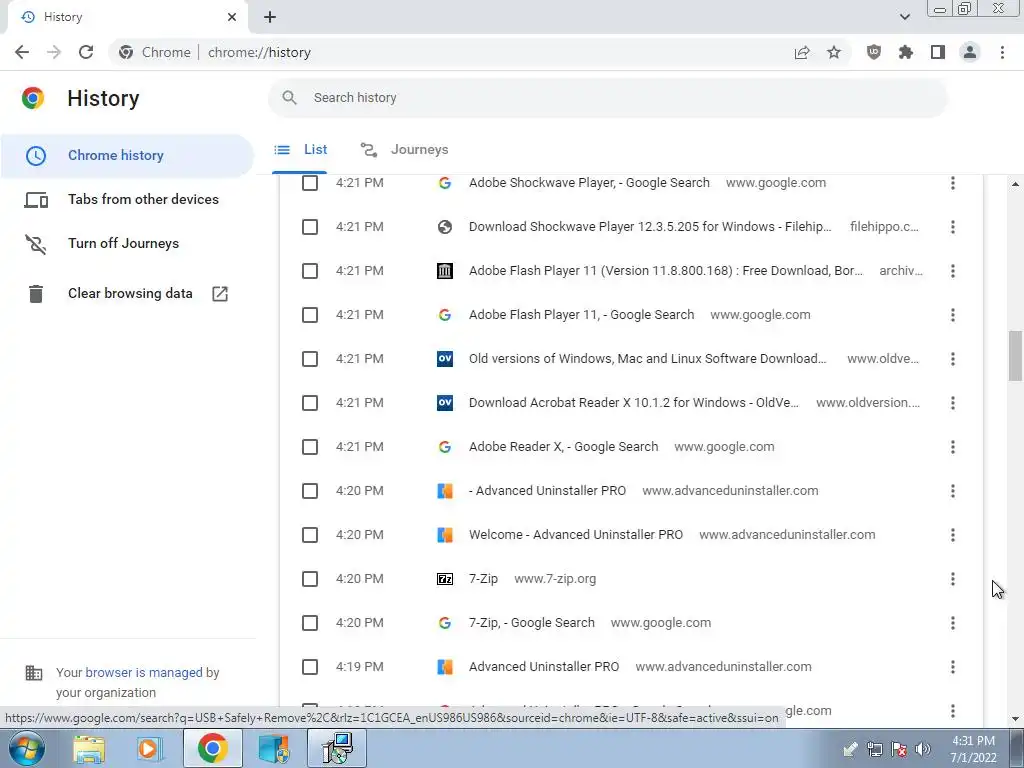Screen dimensions: 1024x768
Task: Click the history list scrollbar thumb
Action: pyautogui.click(x=1015, y=355)
